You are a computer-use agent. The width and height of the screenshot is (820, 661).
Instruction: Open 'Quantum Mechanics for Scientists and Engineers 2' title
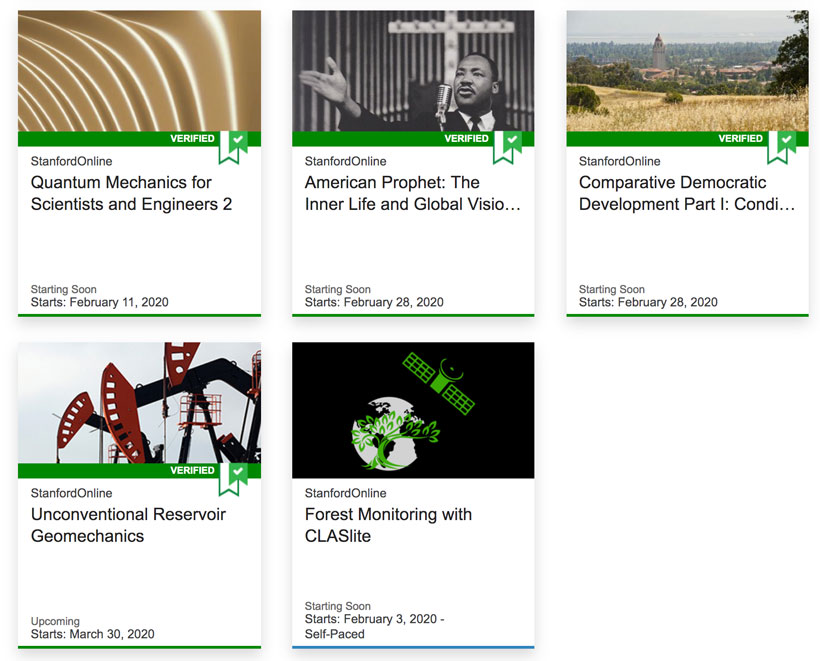[x=131, y=193]
